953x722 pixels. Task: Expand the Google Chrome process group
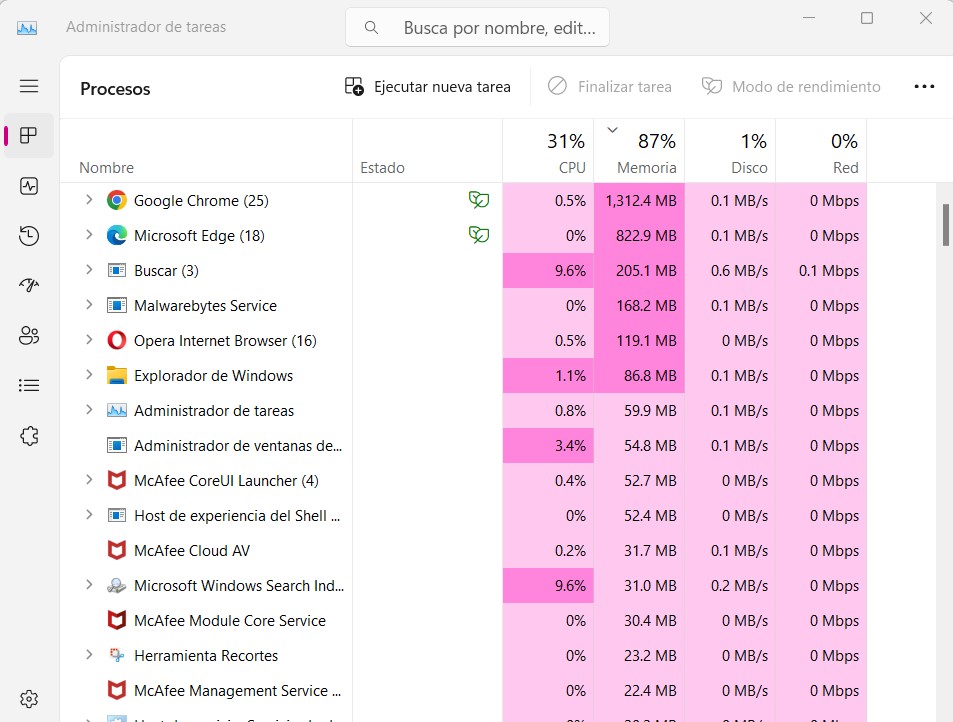tap(89, 199)
